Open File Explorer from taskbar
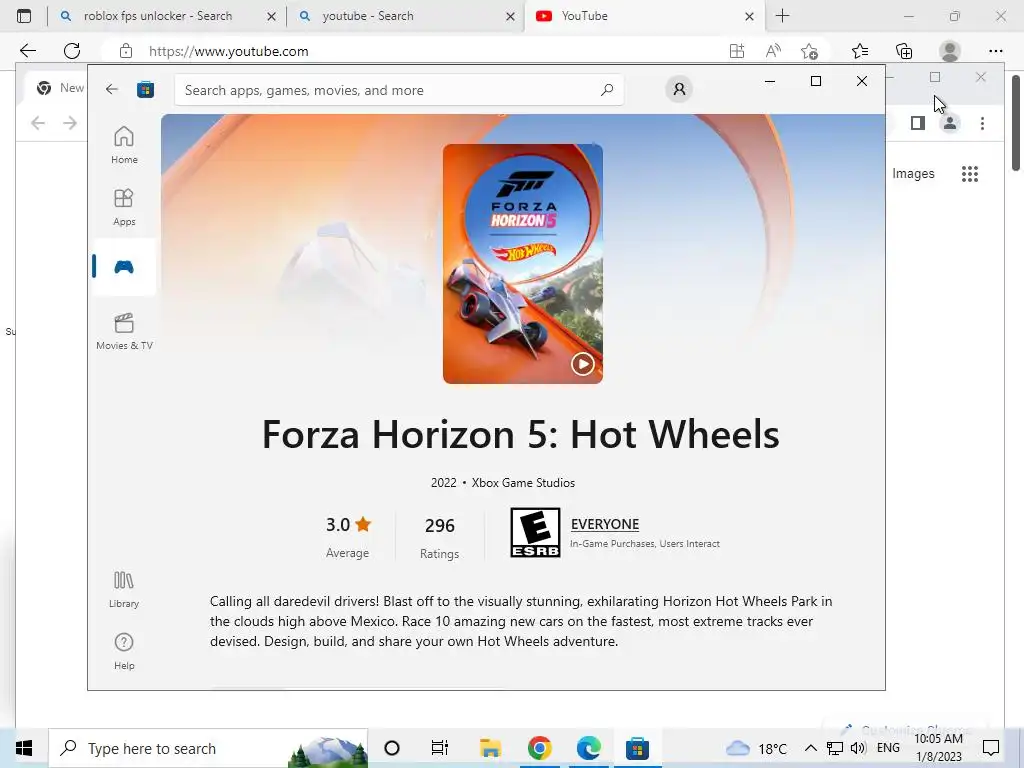 [x=490, y=748]
